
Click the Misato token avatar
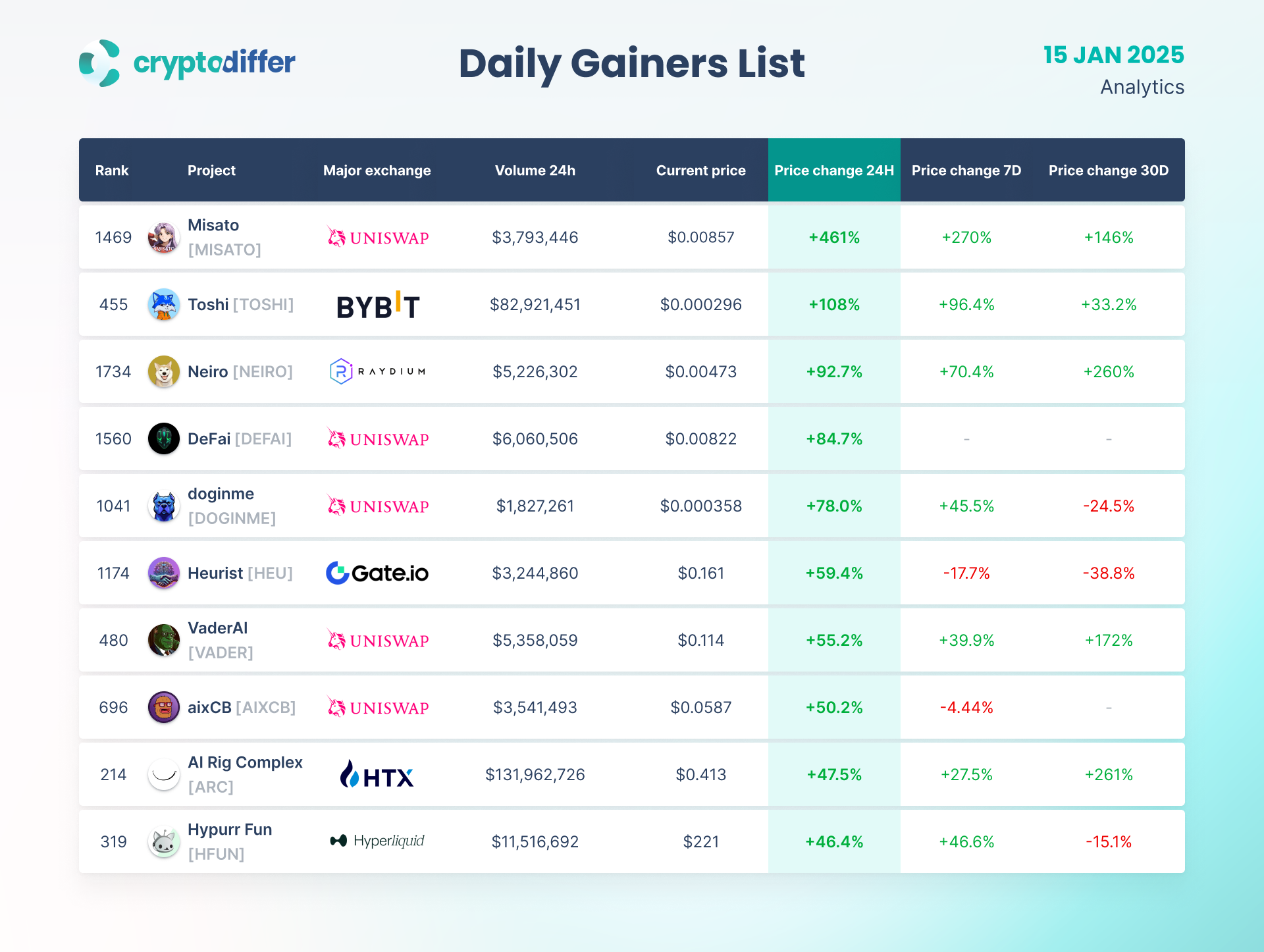point(163,238)
